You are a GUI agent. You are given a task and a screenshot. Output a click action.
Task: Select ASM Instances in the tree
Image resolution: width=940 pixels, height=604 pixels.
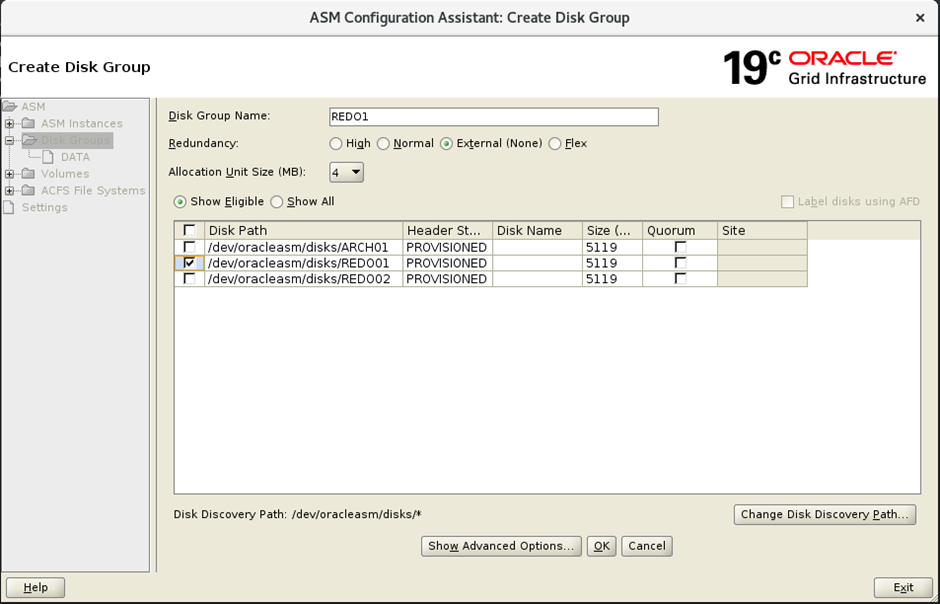(x=82, y=123)
